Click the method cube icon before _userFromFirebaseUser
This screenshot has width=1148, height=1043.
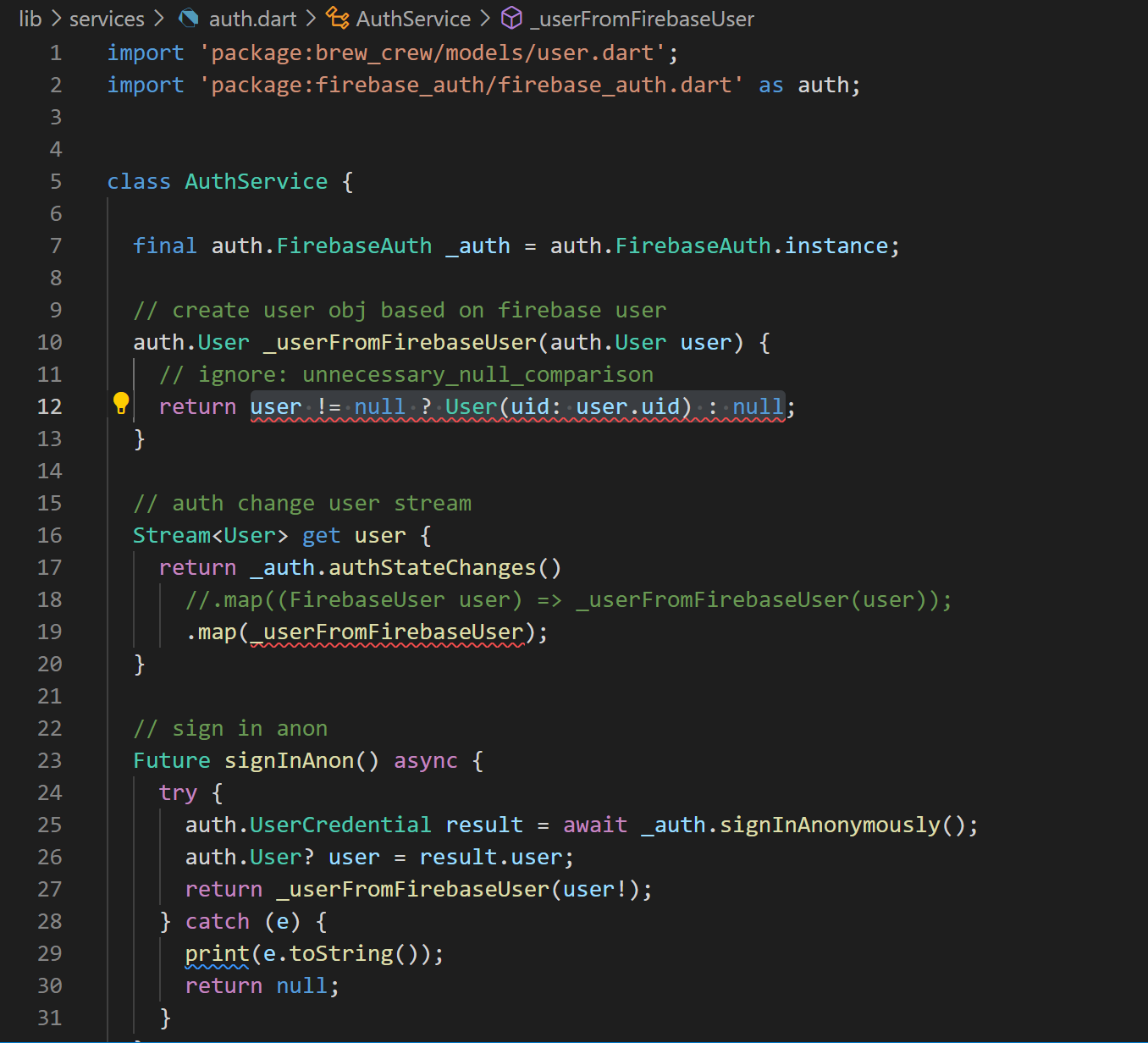tap(512, 18)
